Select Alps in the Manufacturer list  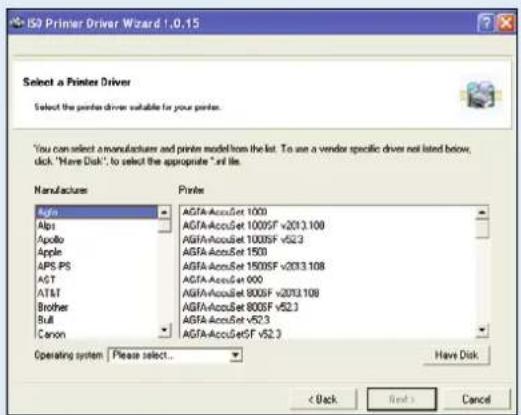tap(96, 226)
